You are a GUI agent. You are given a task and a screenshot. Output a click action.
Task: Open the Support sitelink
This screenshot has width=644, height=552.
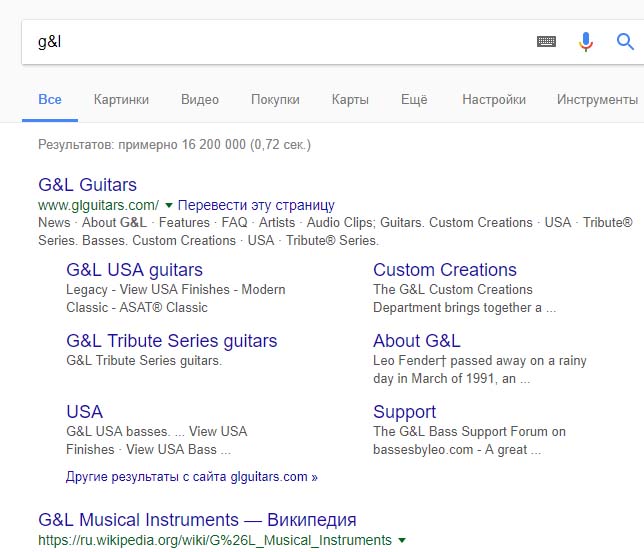(x=405, y=412)
